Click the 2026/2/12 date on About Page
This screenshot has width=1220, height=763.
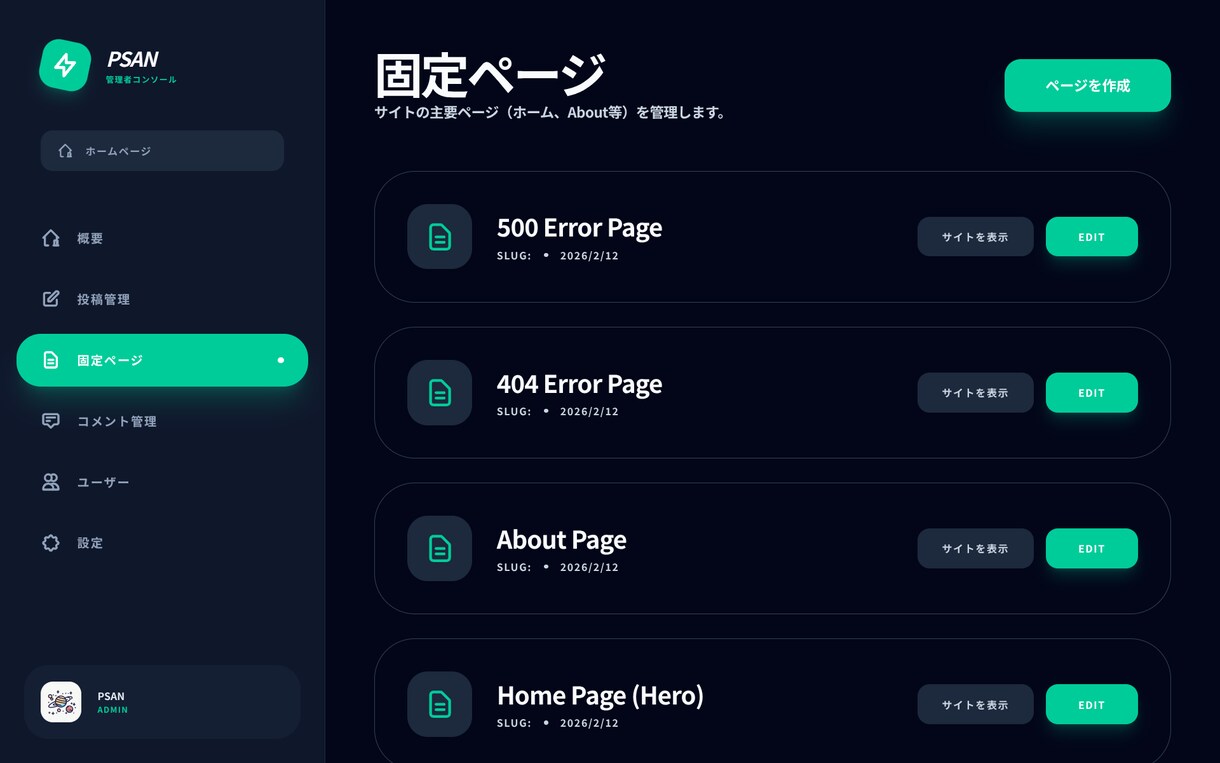[589, 567]
